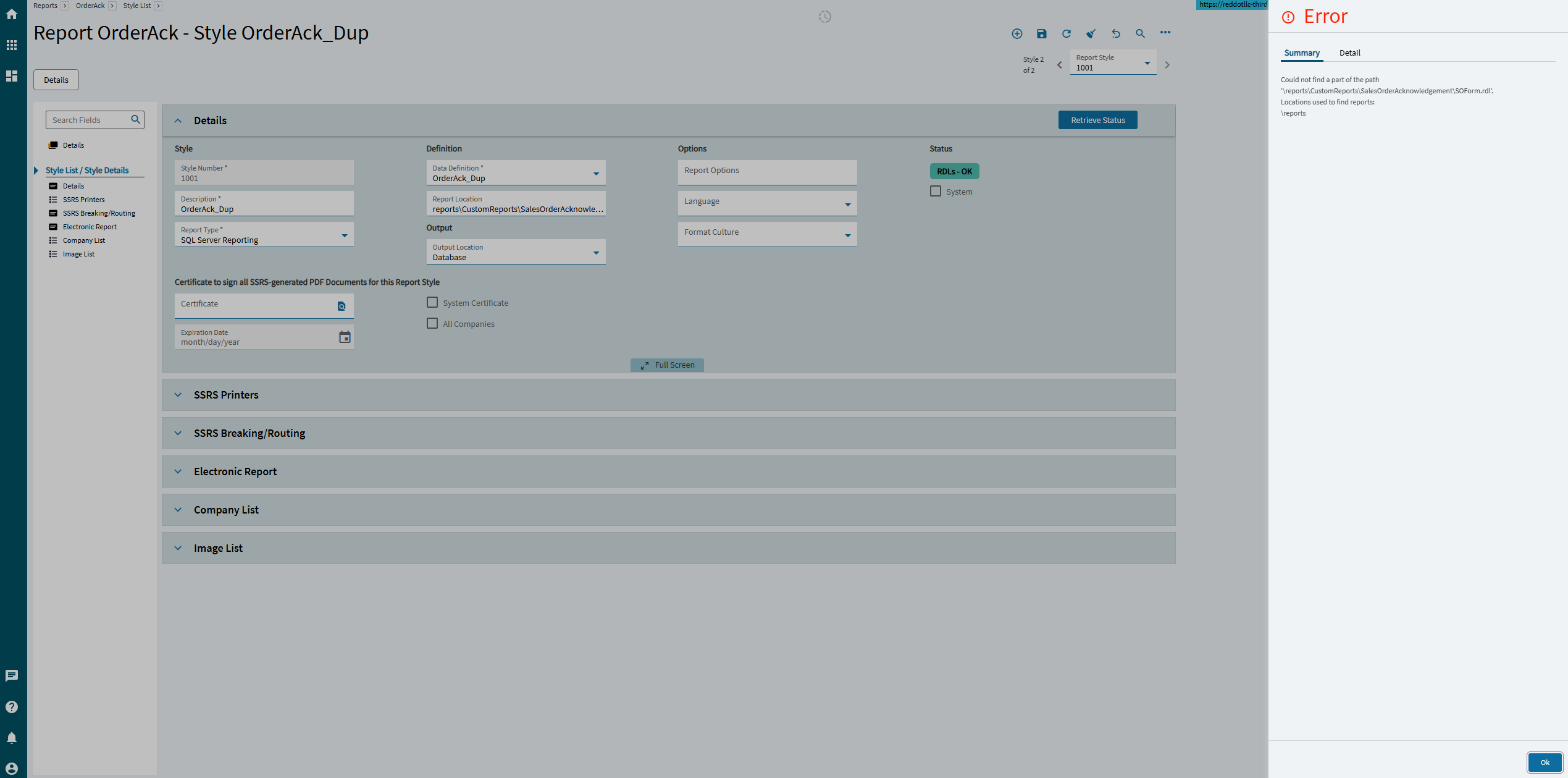Toggle the System checkbox under Status
Screen dimensions: 1568x778
(x=936, y=192)
